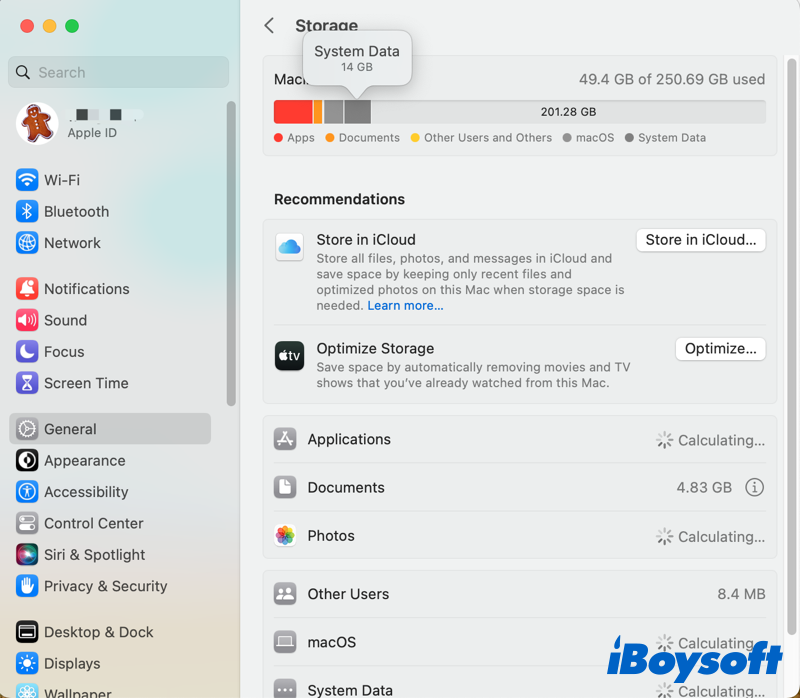Click the Documents info icon
The height and width of the screenshot is (698, 800).
[x=755, y=488]
